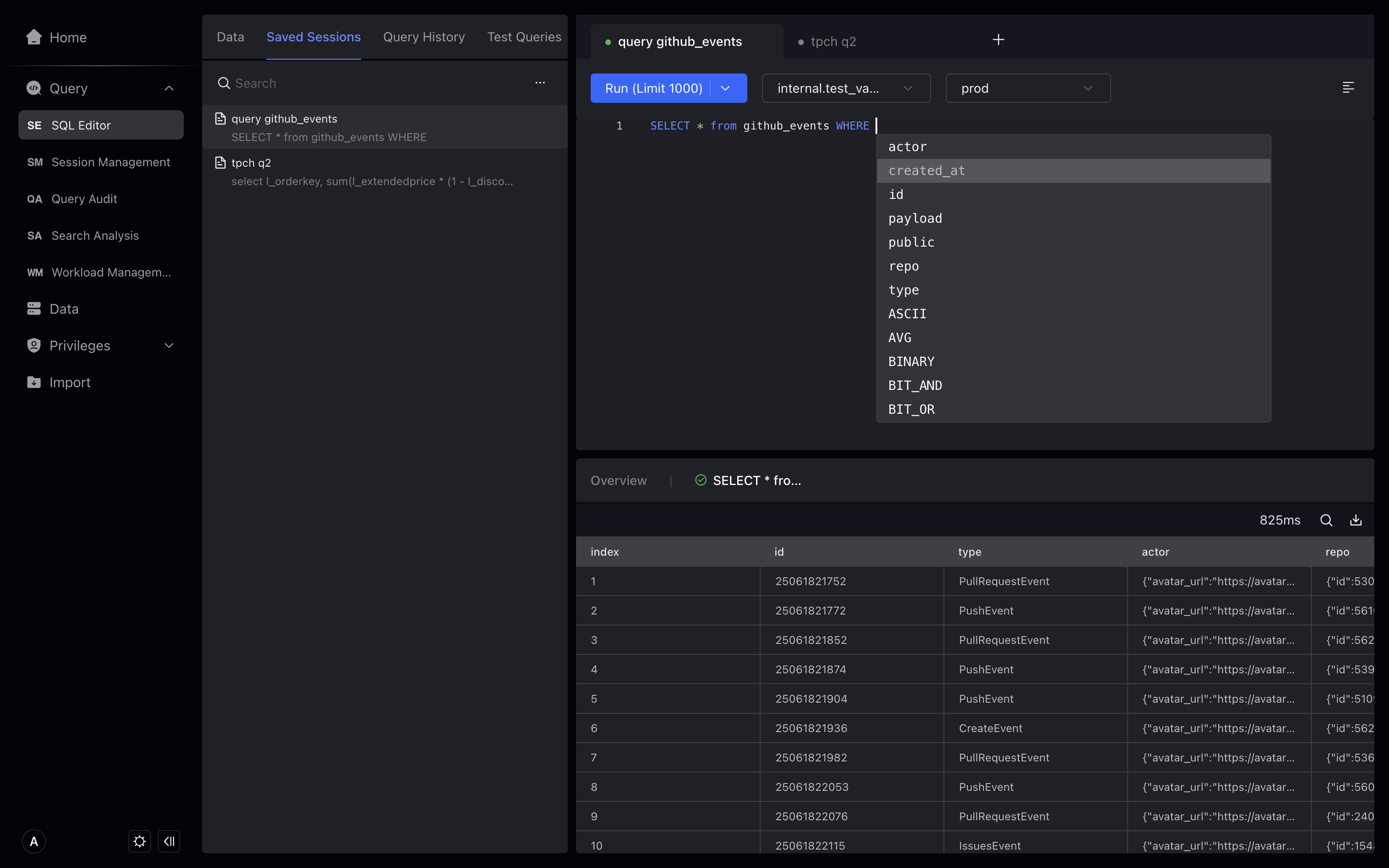
Task: Open the user avatar A menu
Action: (34, 841)
